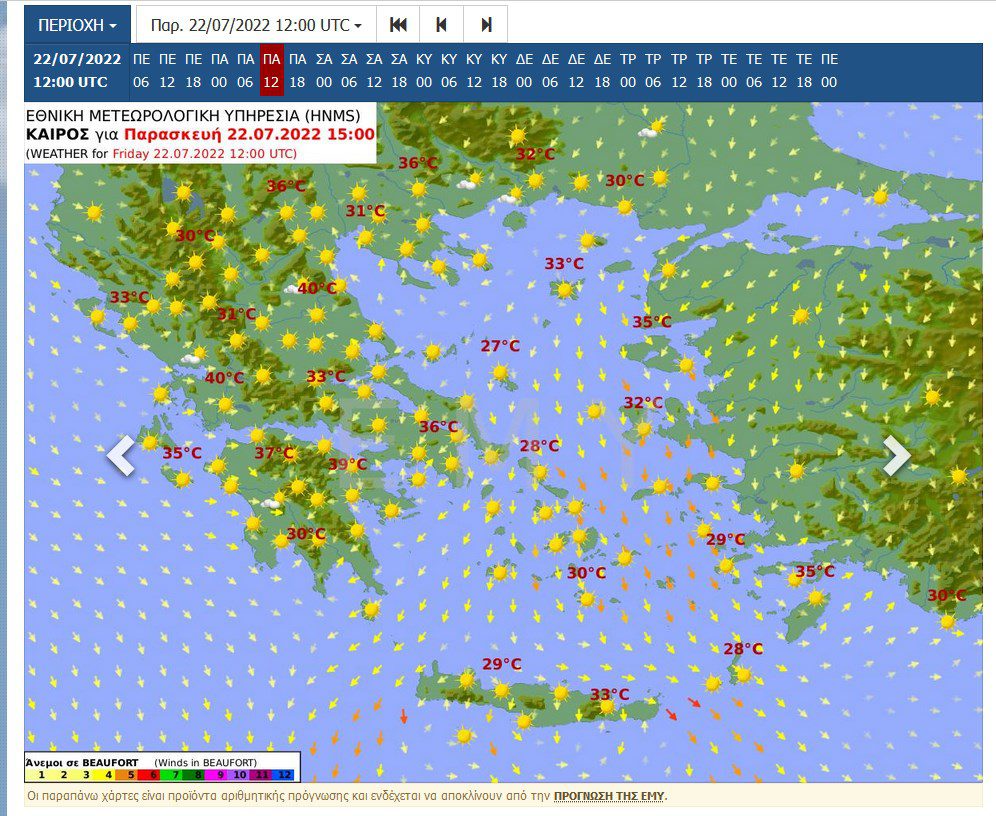Advance to the next forecast frame
This screenshot has height=816, width=996.
(x=486, y=24)
